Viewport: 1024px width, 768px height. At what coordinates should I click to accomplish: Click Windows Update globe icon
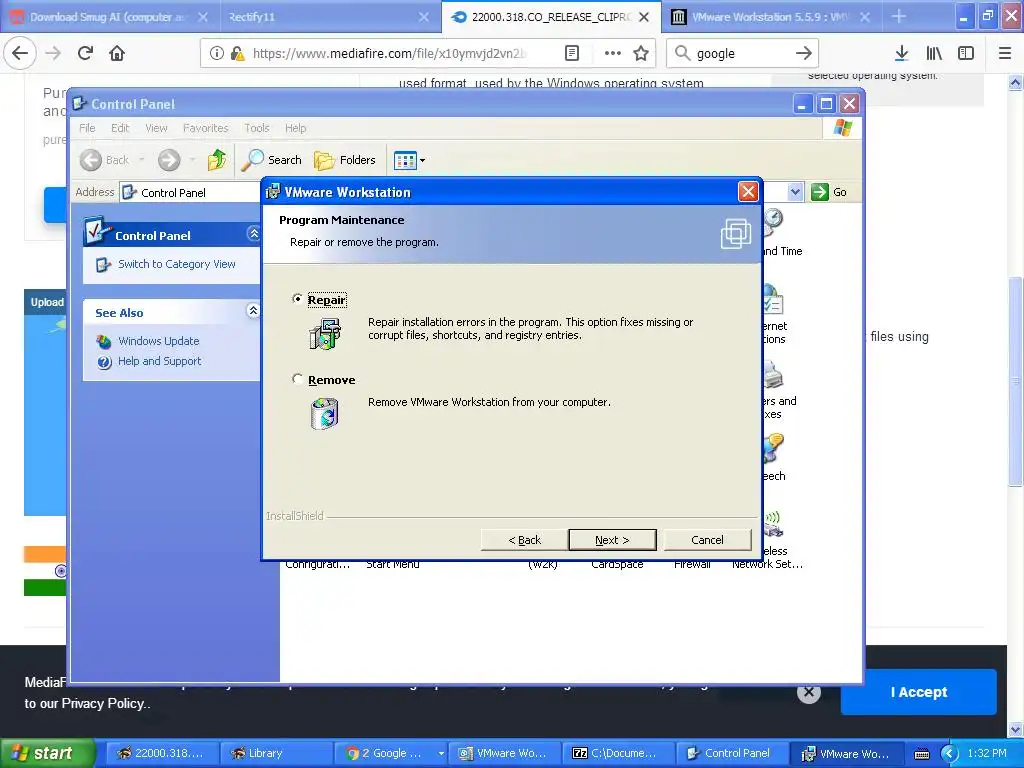click(x=104, y=342)
